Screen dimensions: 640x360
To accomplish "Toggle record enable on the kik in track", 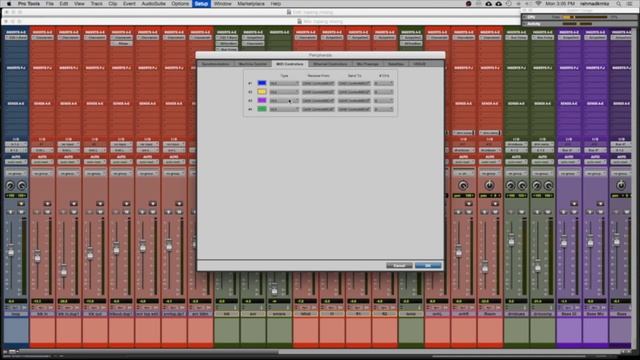I will [47, 203].
